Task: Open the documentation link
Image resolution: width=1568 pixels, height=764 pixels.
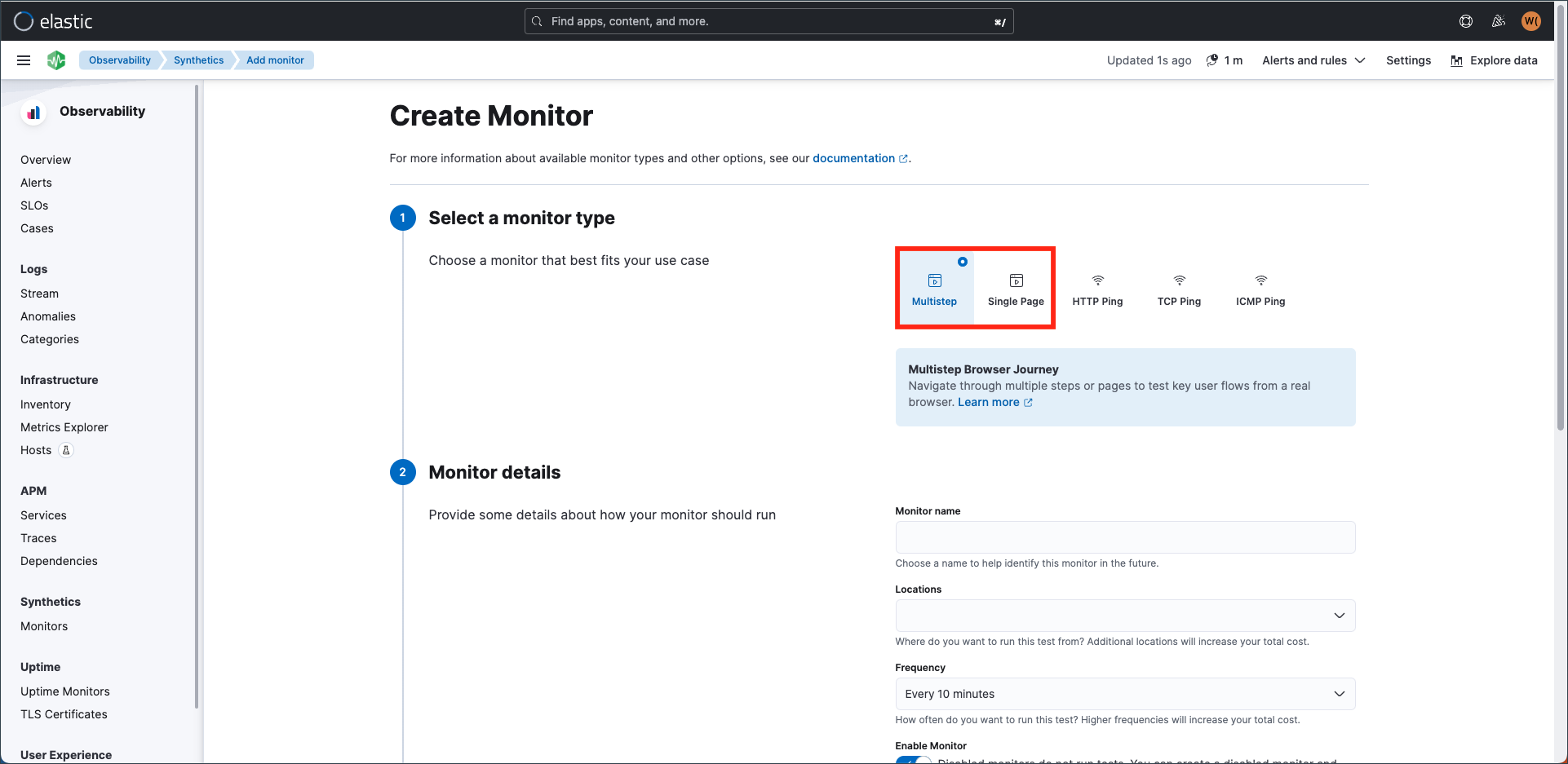Action: [853, 158]
